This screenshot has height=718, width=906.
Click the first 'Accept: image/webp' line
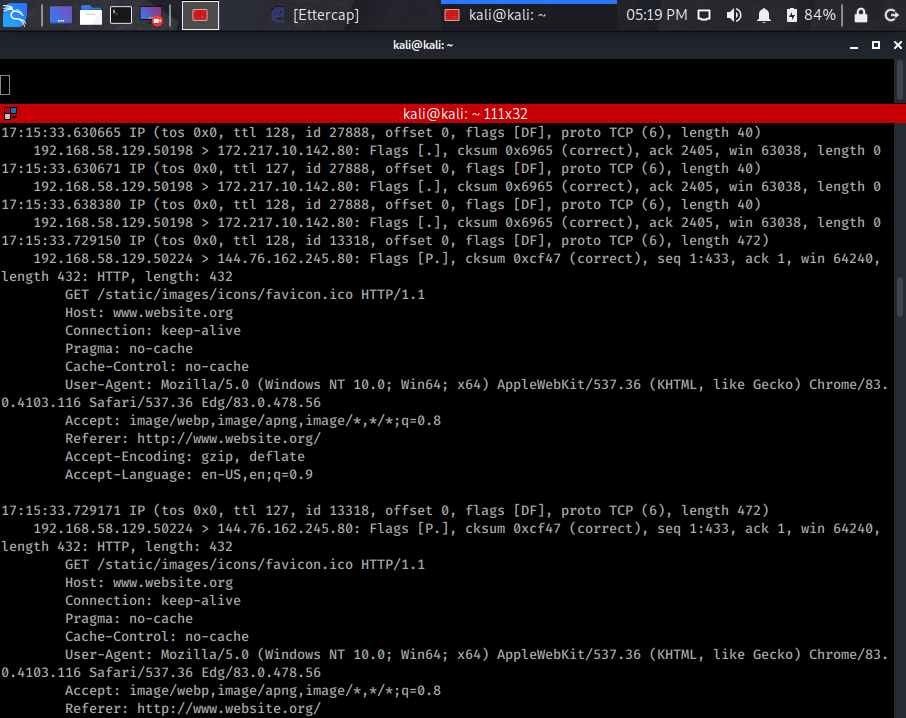pyautogui.click(x=253, y=421)
